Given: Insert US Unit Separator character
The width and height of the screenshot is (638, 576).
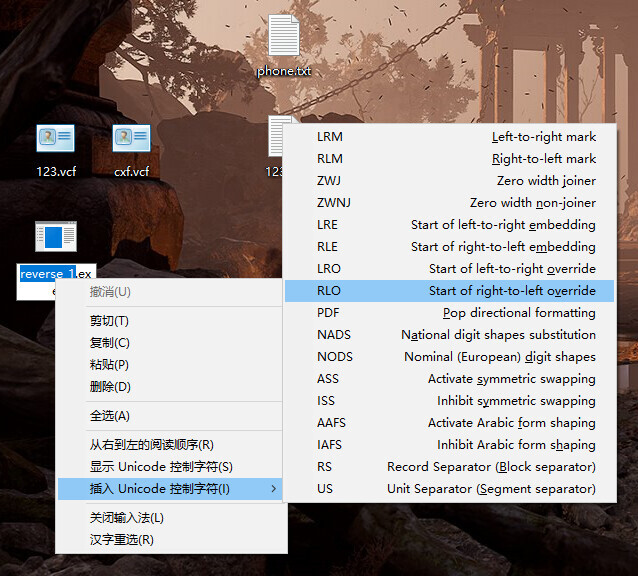Looking at the screenshot, I should [x=450, y=488].
